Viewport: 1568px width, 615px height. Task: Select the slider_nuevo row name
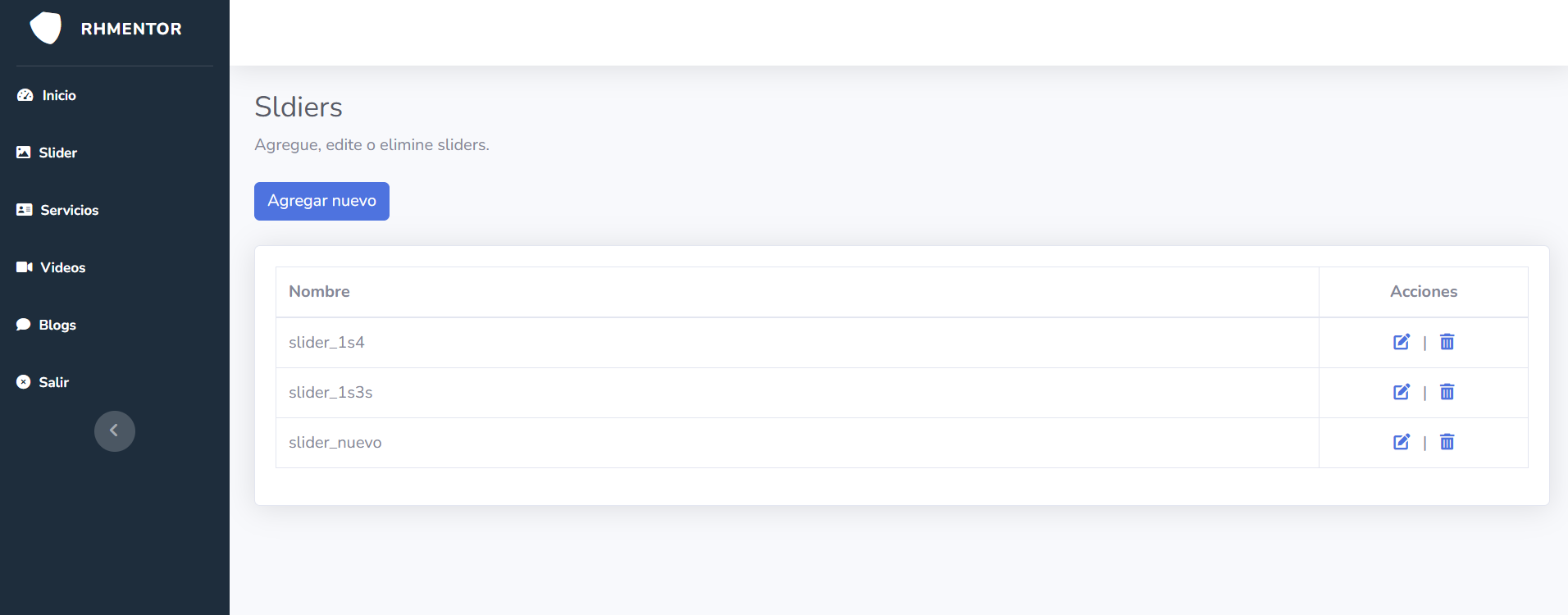[x=335, y=443]
